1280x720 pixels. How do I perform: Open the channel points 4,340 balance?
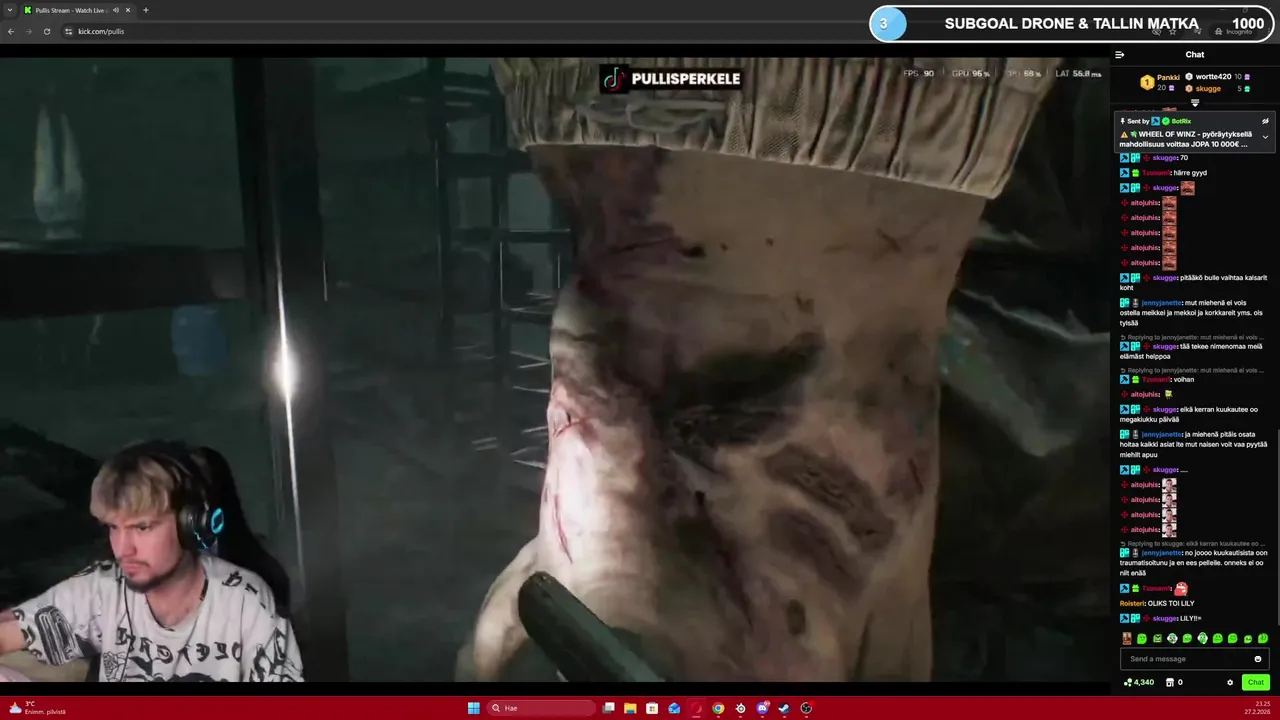[1139, 682]
